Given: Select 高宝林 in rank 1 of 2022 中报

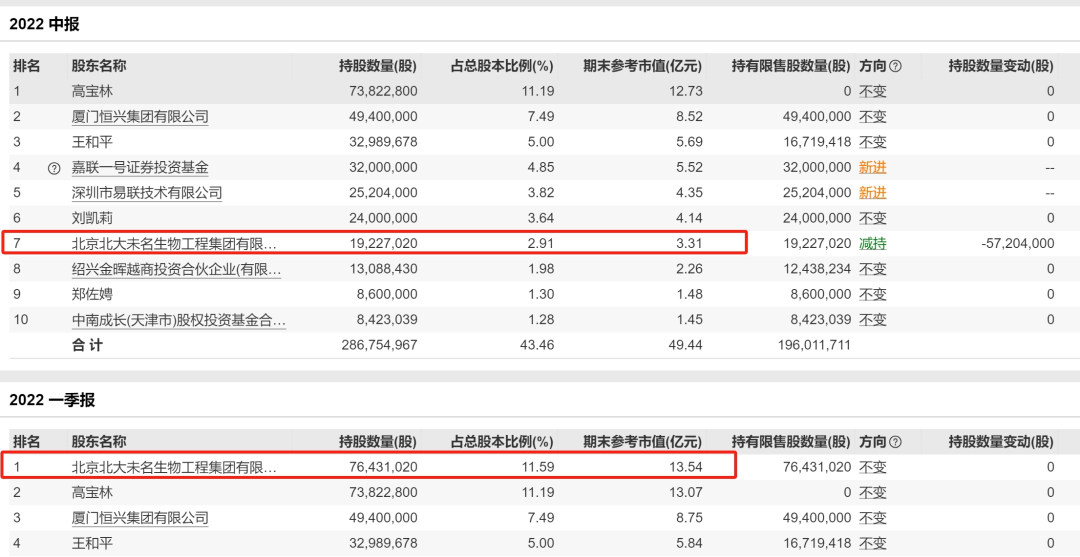Looking at the screenshot, I should pos(92,91).
